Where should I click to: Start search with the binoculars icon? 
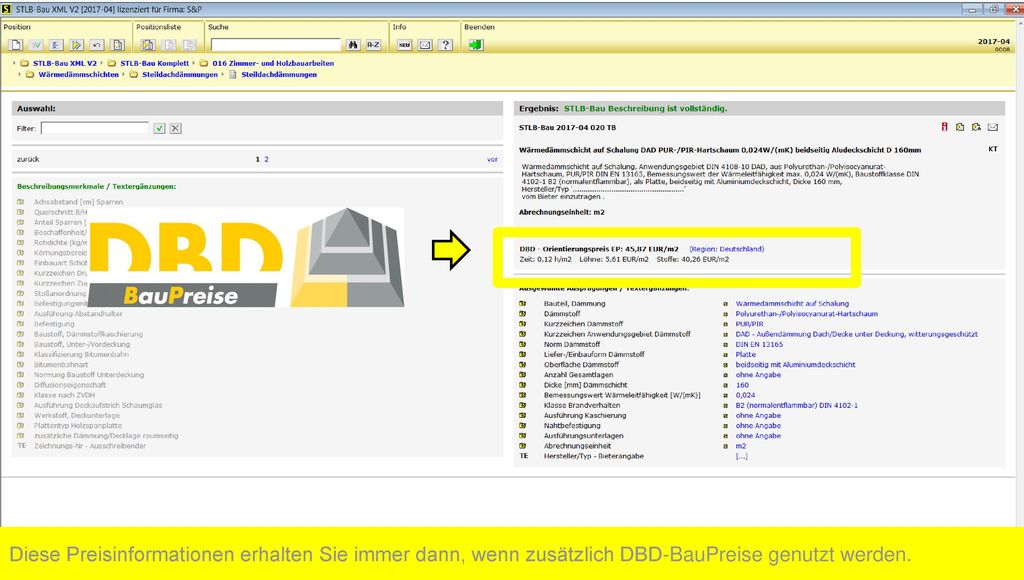point(353,45)
